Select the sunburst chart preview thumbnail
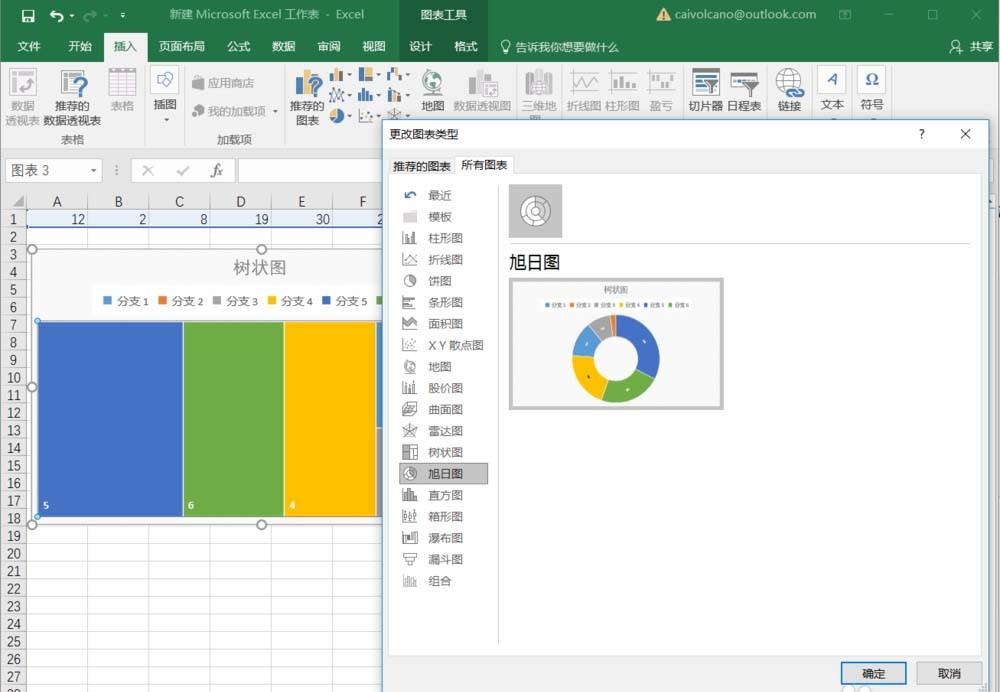Viewport: 1000px width, 692px height. click(615, 345)
